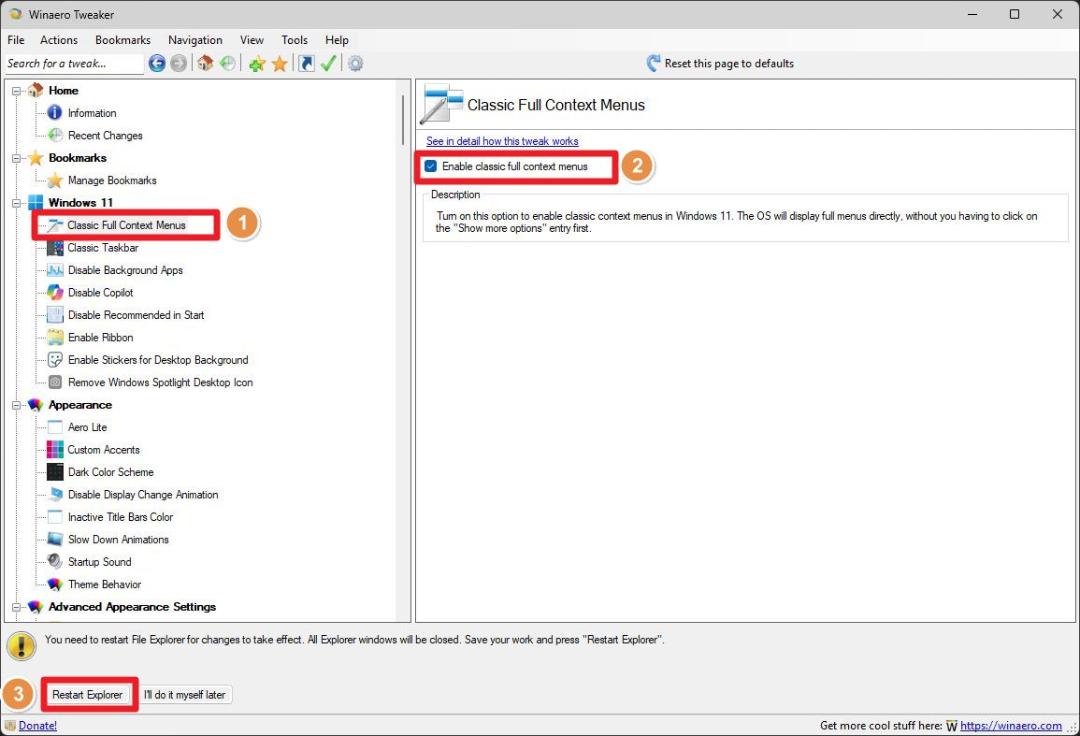
Task: Select Classic Full Context Menus tree item
Action: point(127,225)
